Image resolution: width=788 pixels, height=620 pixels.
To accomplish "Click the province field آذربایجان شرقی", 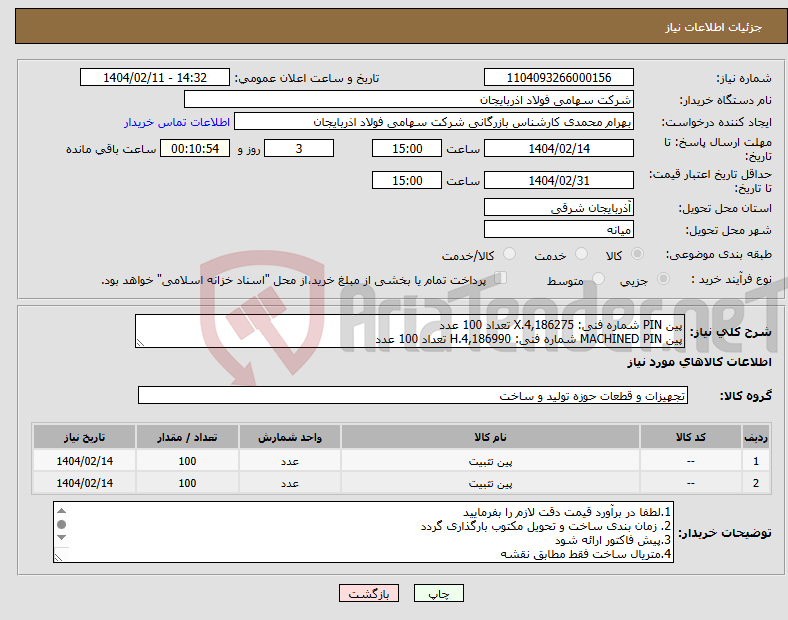I will click(558, 208).
